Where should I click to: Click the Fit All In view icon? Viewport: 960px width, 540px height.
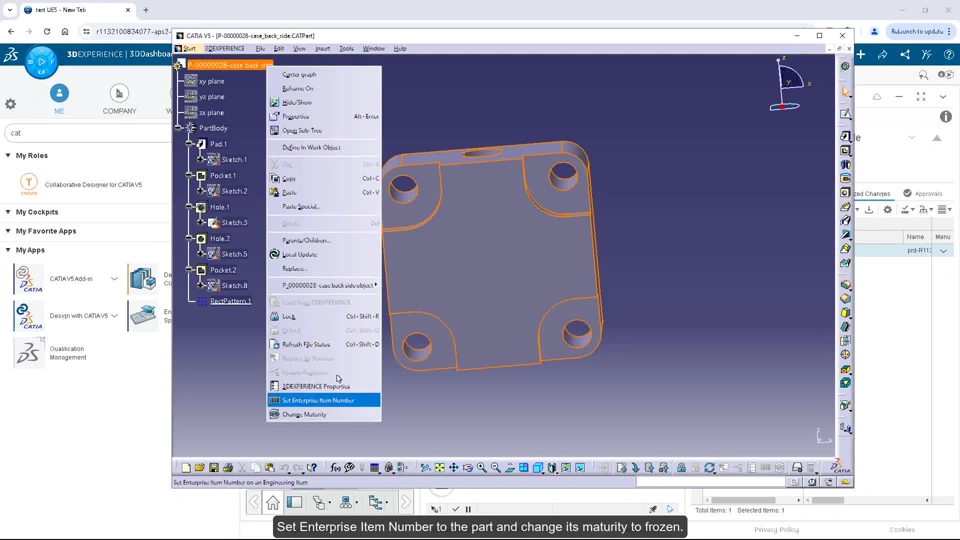click(440, 468)
